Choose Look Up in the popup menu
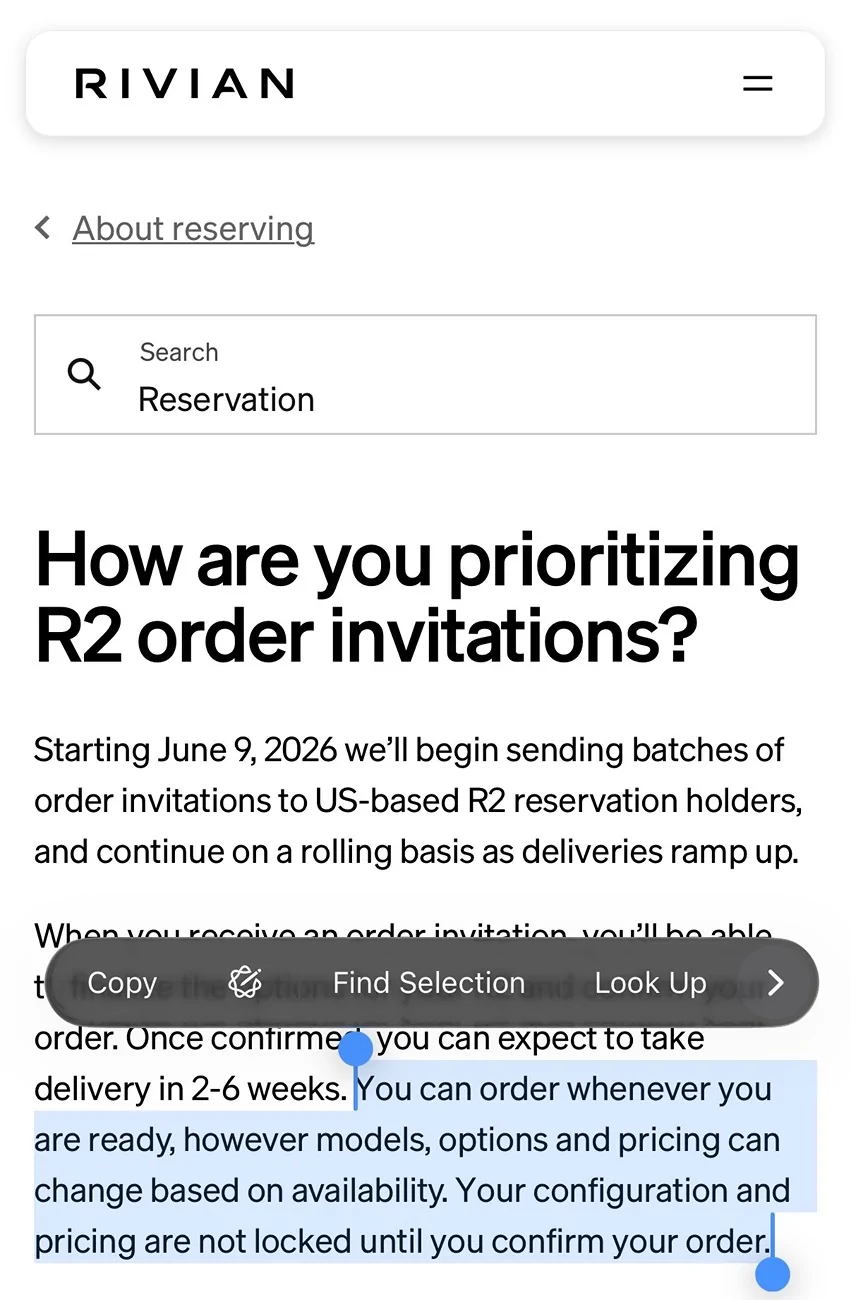This screenshot has width=851, height=1300. (x=650, y=983)
